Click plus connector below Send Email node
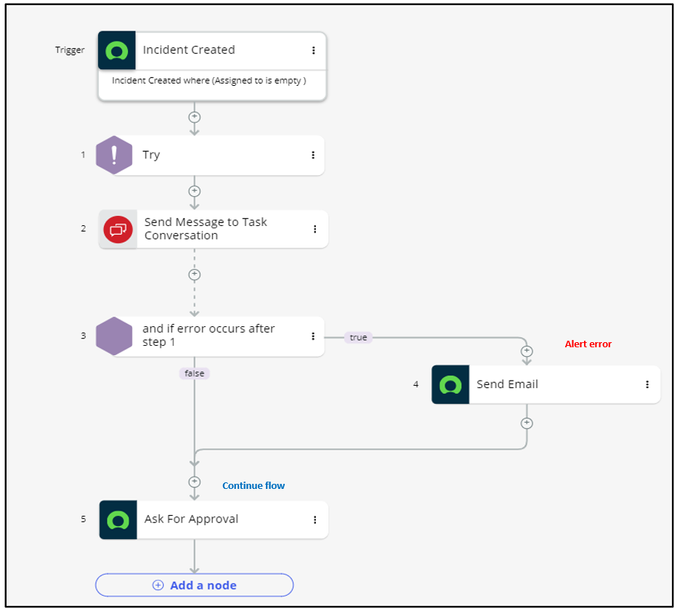 point(527,423)
